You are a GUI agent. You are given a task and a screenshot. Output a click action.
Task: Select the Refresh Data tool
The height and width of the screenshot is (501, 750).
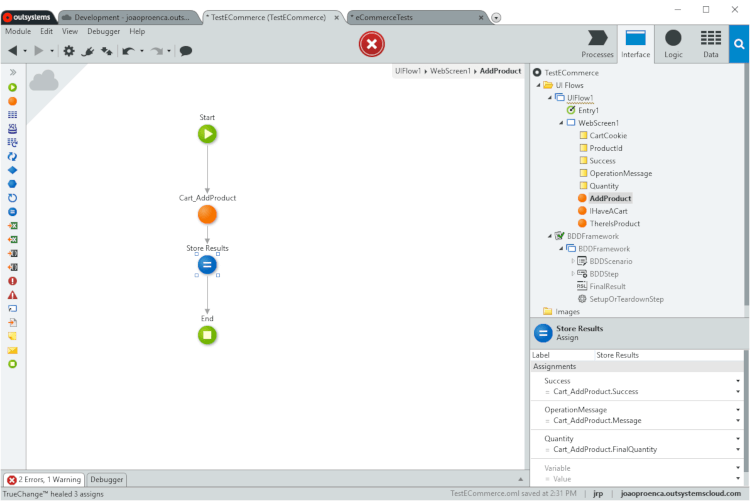pos(12,143)
